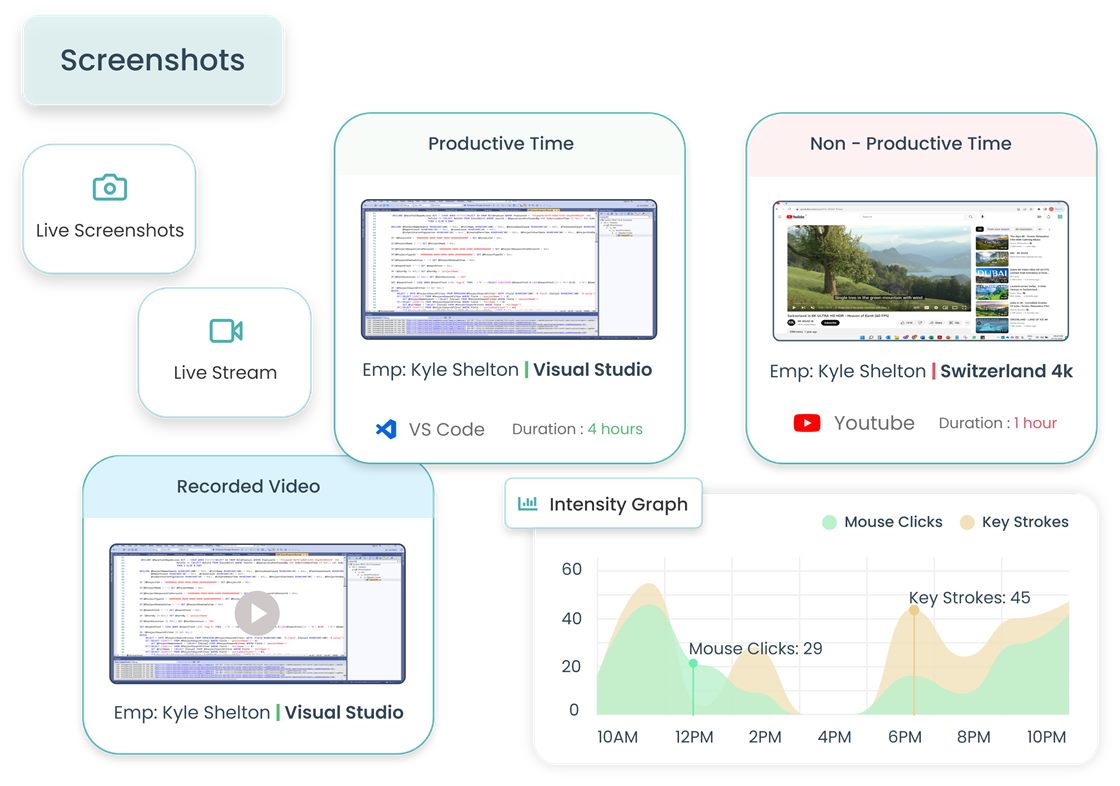Click Visual Studio label under recorded video
This screenshot has height=786, width=1120.
[x=344, y=712]
